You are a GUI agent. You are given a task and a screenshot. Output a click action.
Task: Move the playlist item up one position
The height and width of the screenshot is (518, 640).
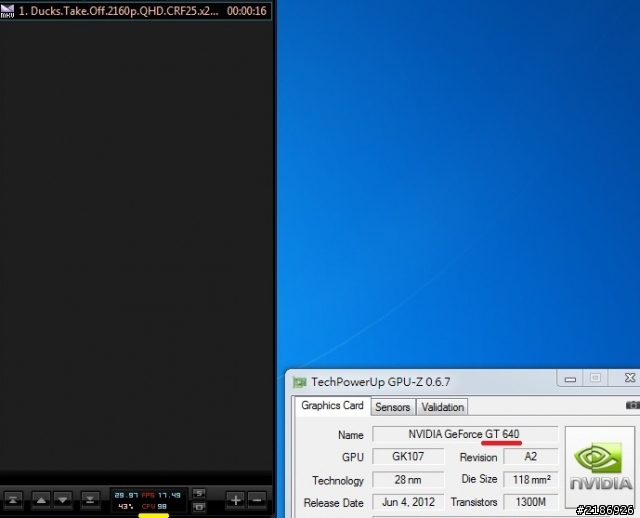[x=41, y=500]
